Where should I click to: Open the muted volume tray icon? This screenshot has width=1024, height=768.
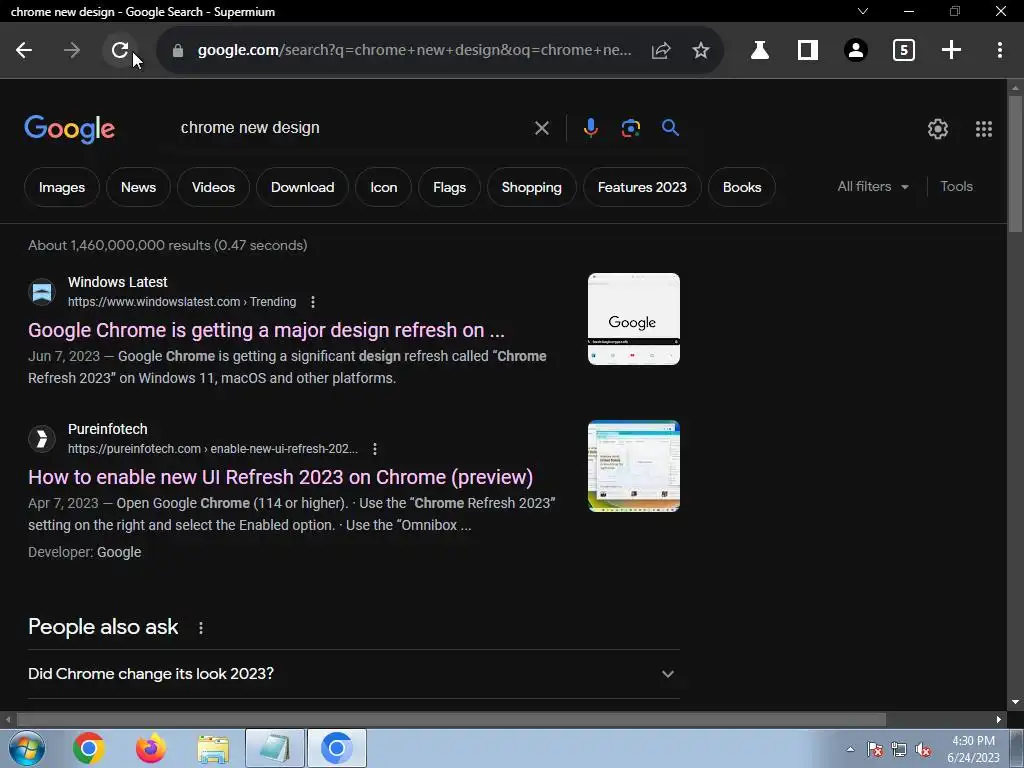coord(923,749)
